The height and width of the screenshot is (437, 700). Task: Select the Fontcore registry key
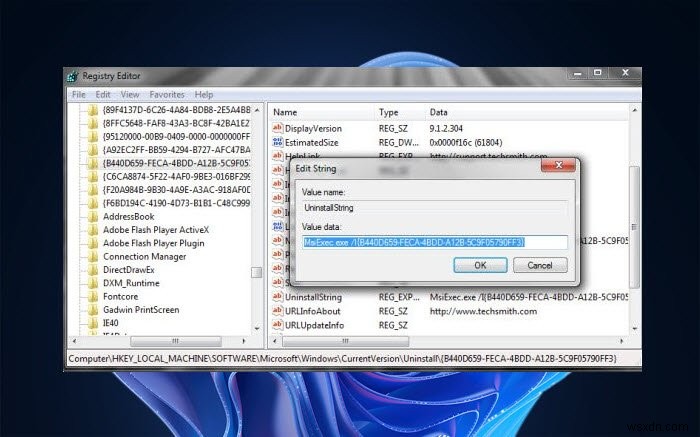click(x=121, y=296)
